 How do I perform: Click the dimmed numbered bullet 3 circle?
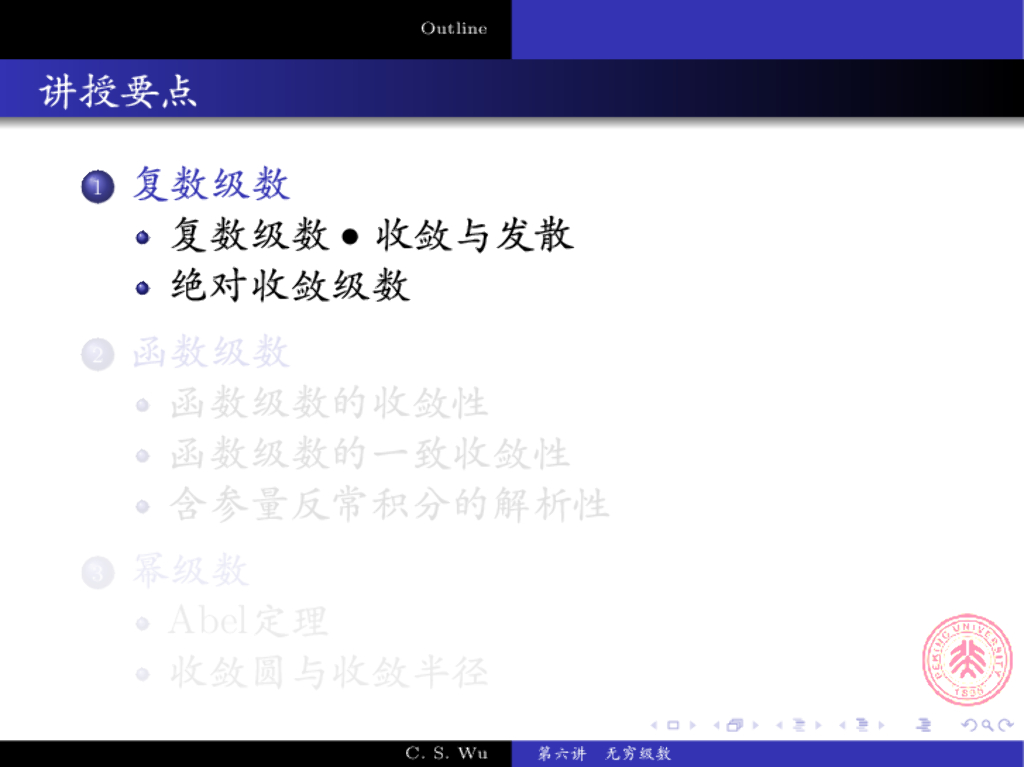[x=98, y=573]
